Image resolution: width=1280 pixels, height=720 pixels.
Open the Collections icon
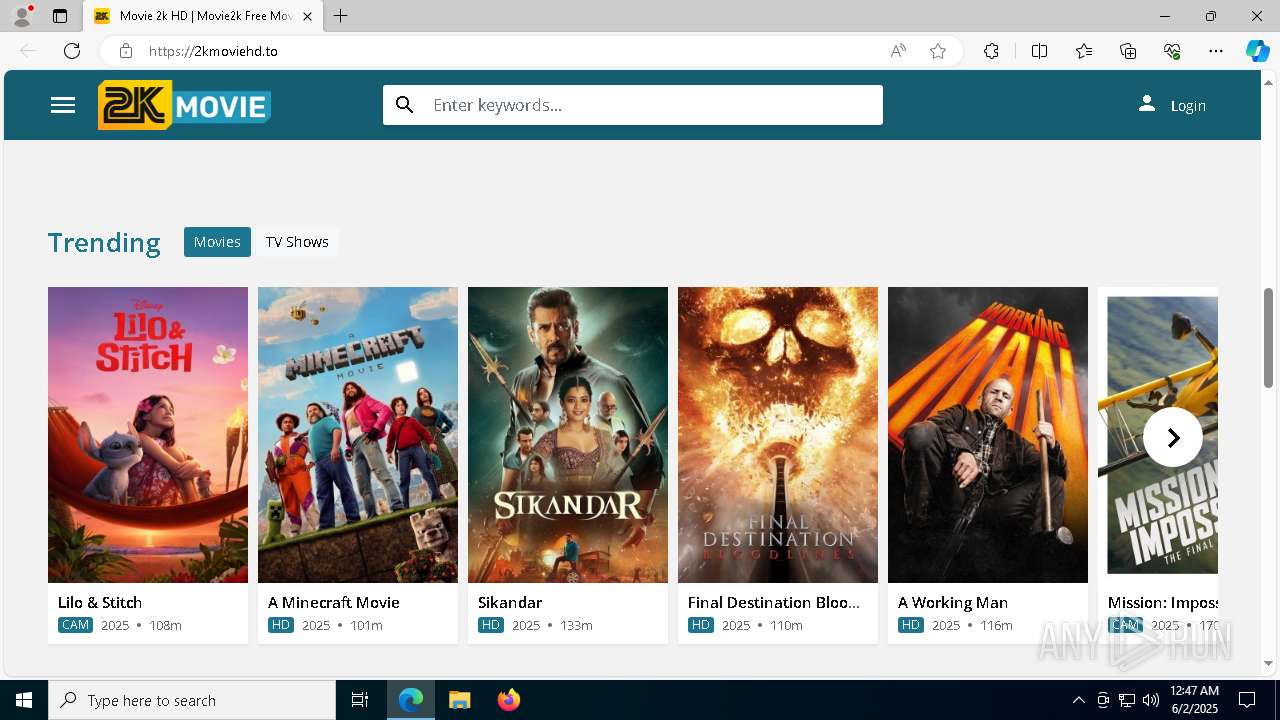click(x=1128, y=51)
